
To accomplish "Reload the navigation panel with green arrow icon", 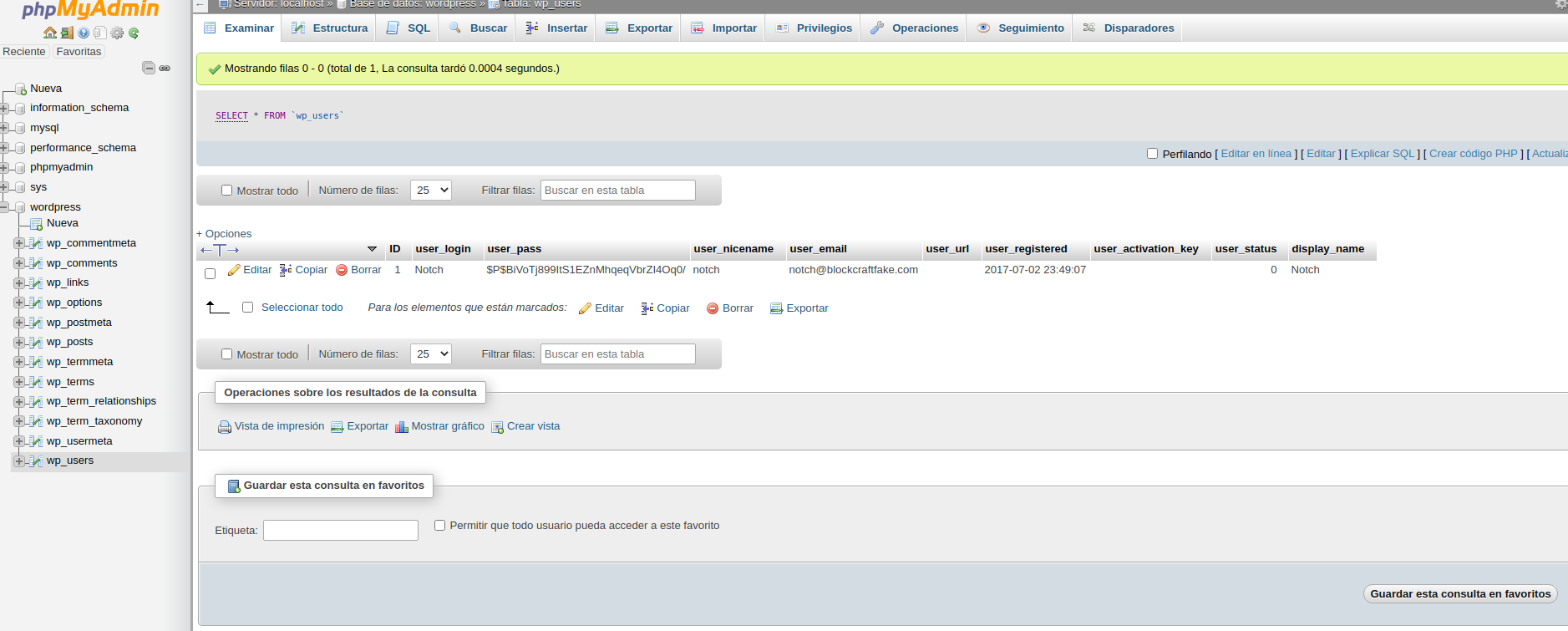I will [x=134, y=33].
